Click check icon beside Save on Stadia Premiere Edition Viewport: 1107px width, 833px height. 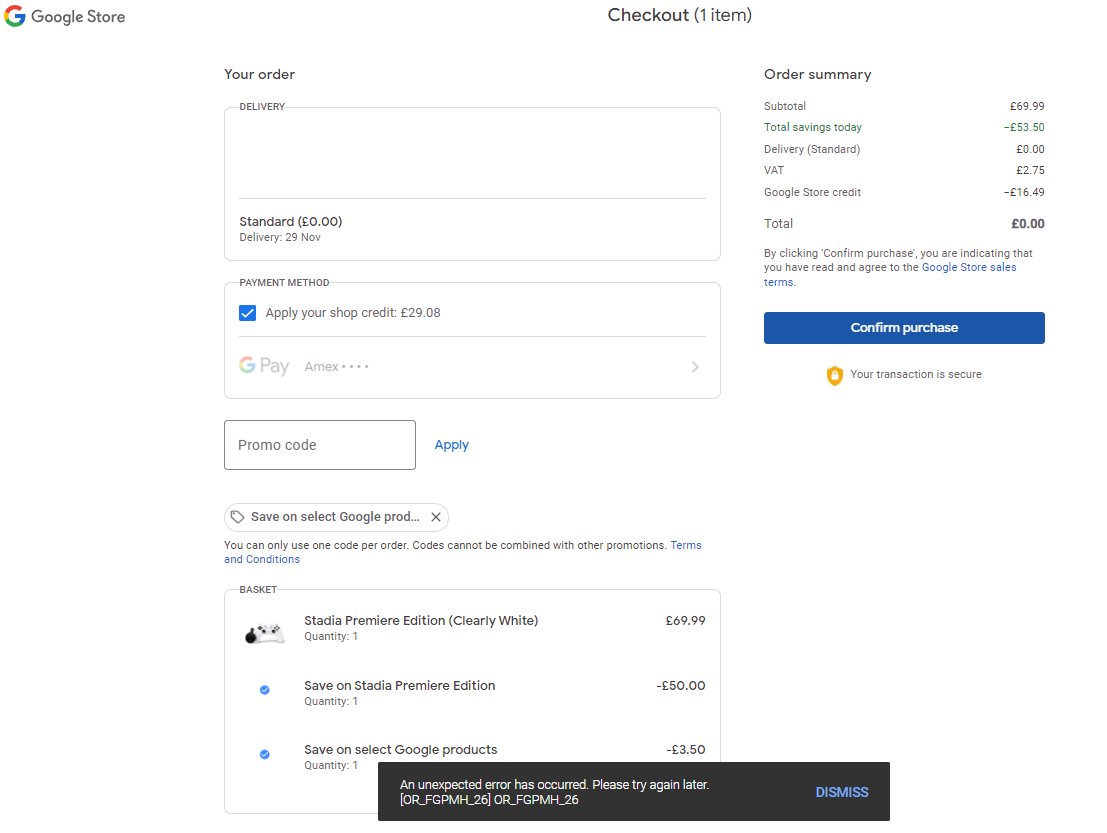(265, 690)
